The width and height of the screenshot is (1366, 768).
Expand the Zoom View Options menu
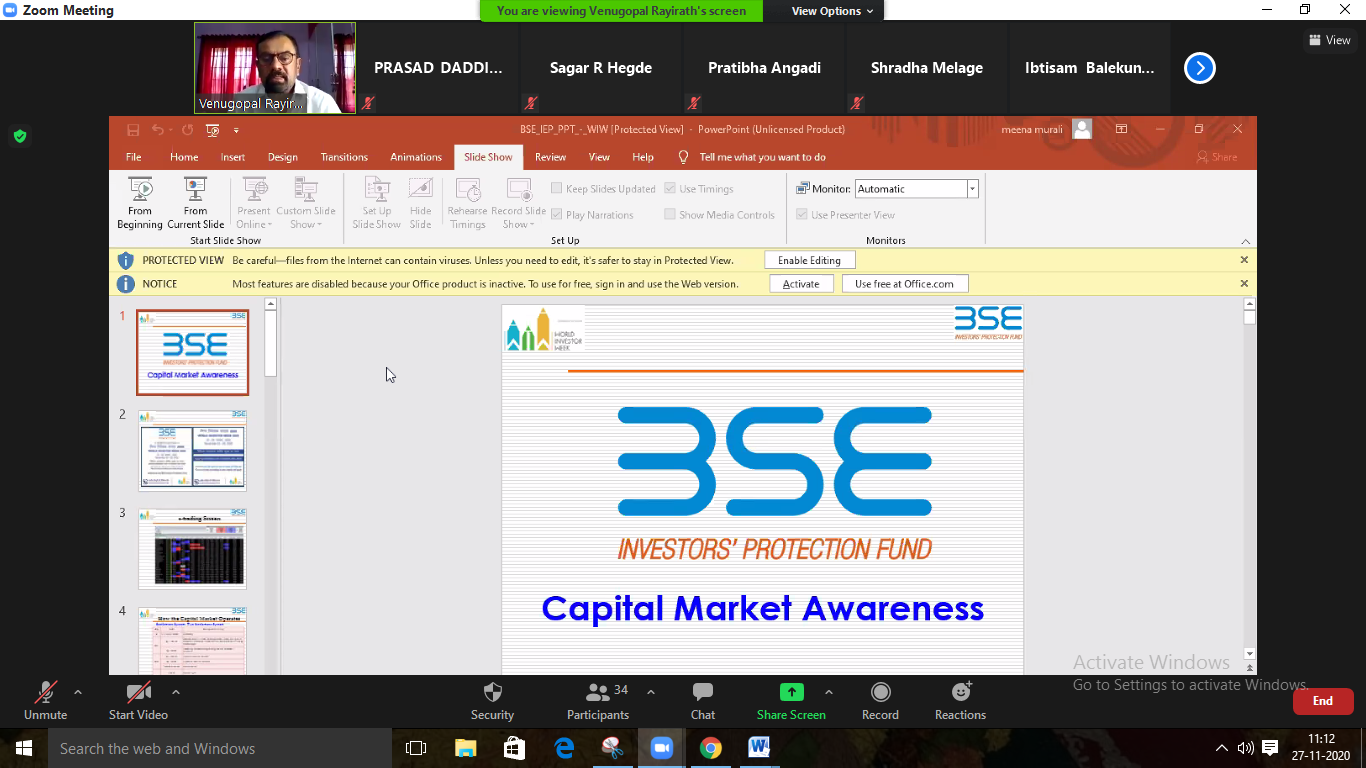(832, 11)
